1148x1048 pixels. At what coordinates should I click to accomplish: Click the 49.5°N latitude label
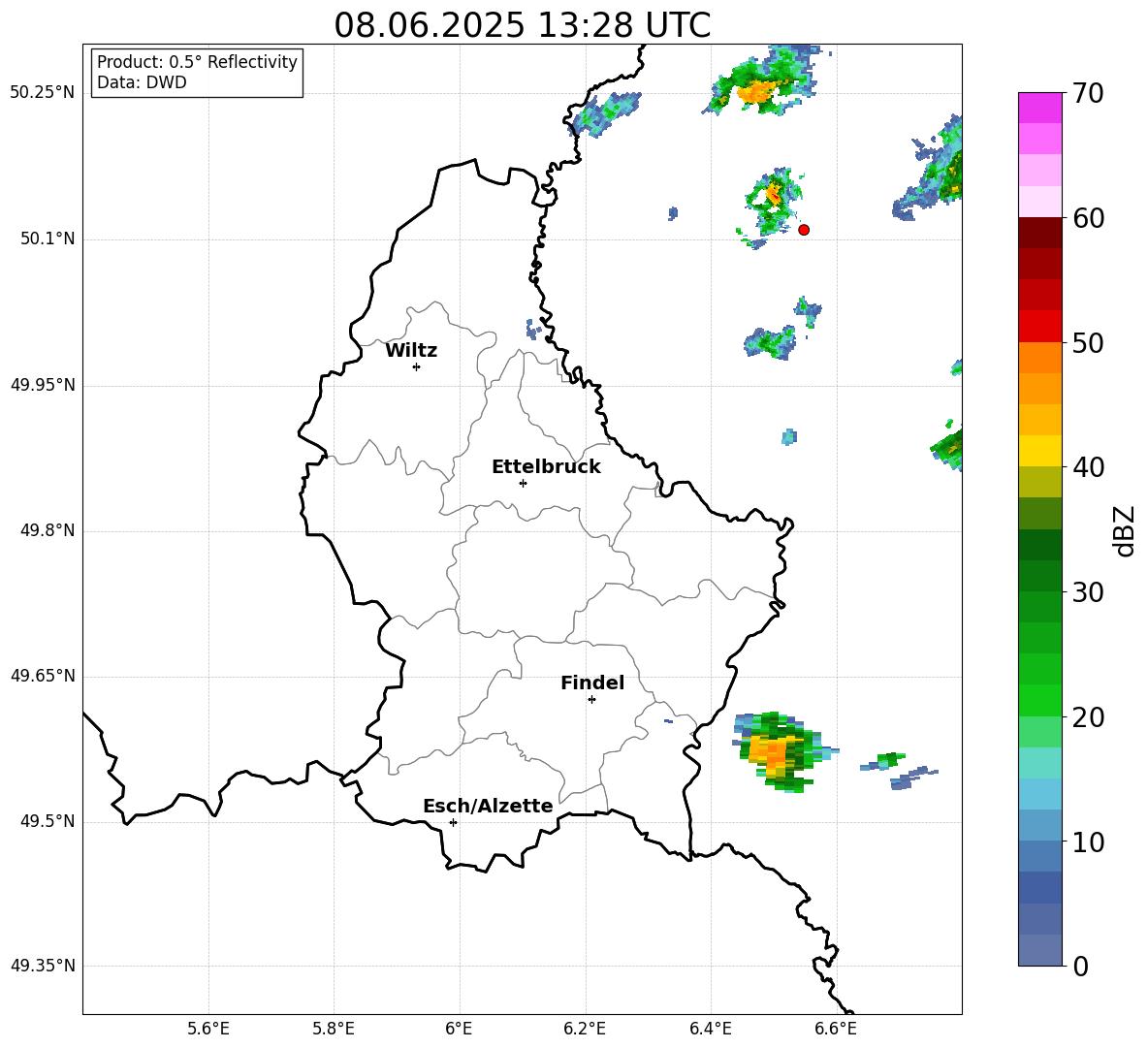(x=48, y=821)
